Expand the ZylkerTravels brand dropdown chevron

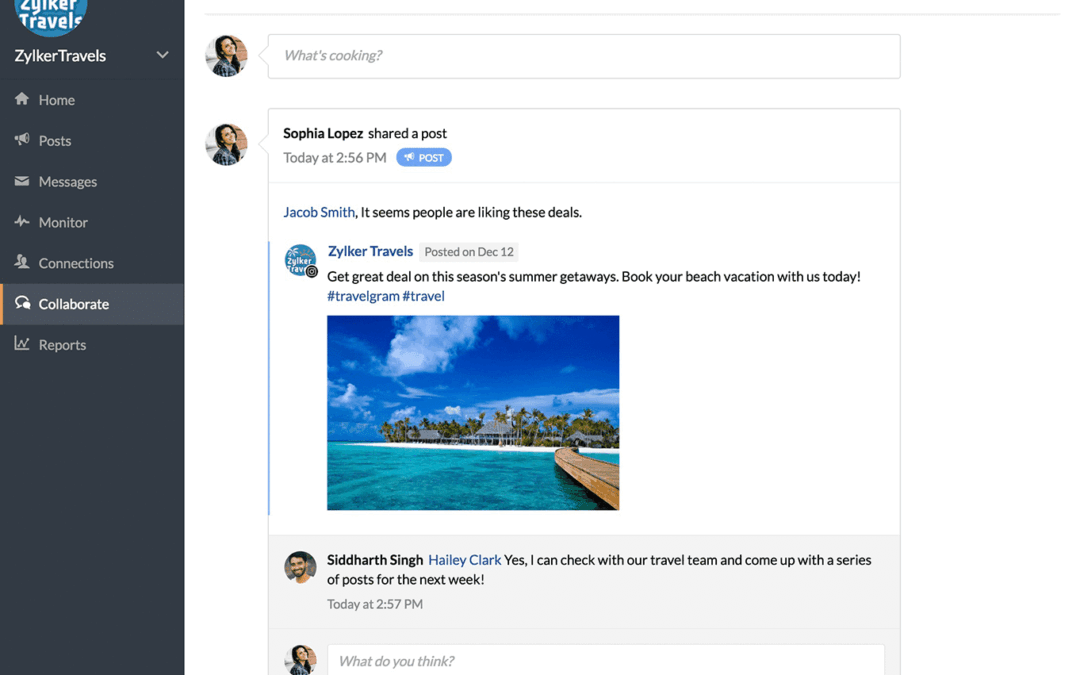(163, 55)
